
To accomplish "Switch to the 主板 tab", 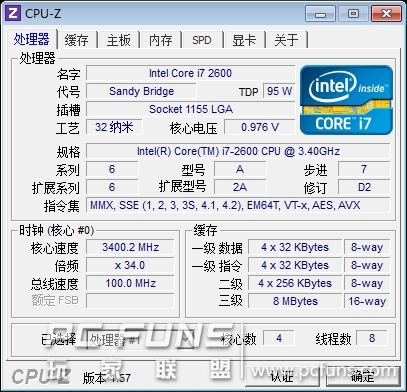I will click(119, 40).
